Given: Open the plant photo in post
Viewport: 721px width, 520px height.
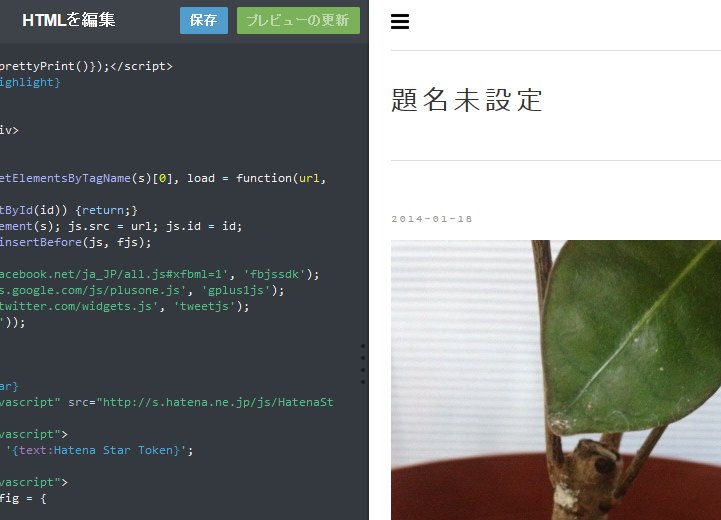Looking at the screenshot, I should (x=556, y=380).
